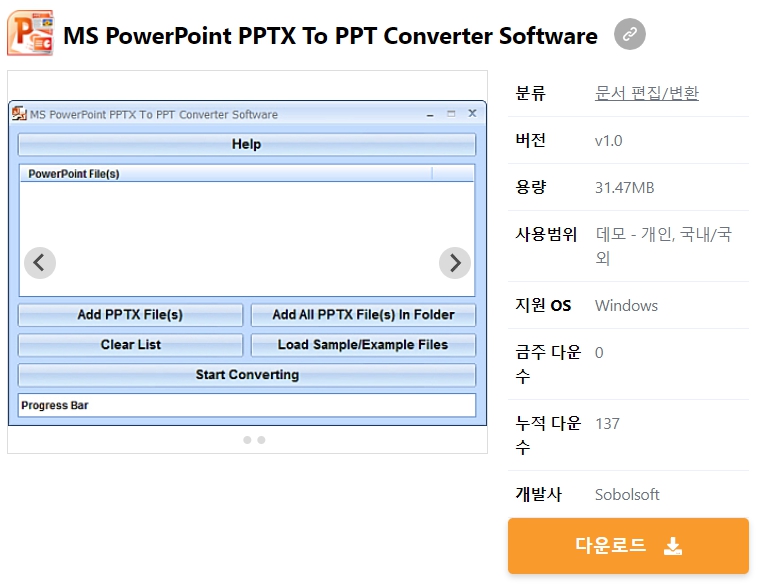This screenshot has height=587, width=761.
Task: Click the copy link icon beside the title
Action: 629,34
